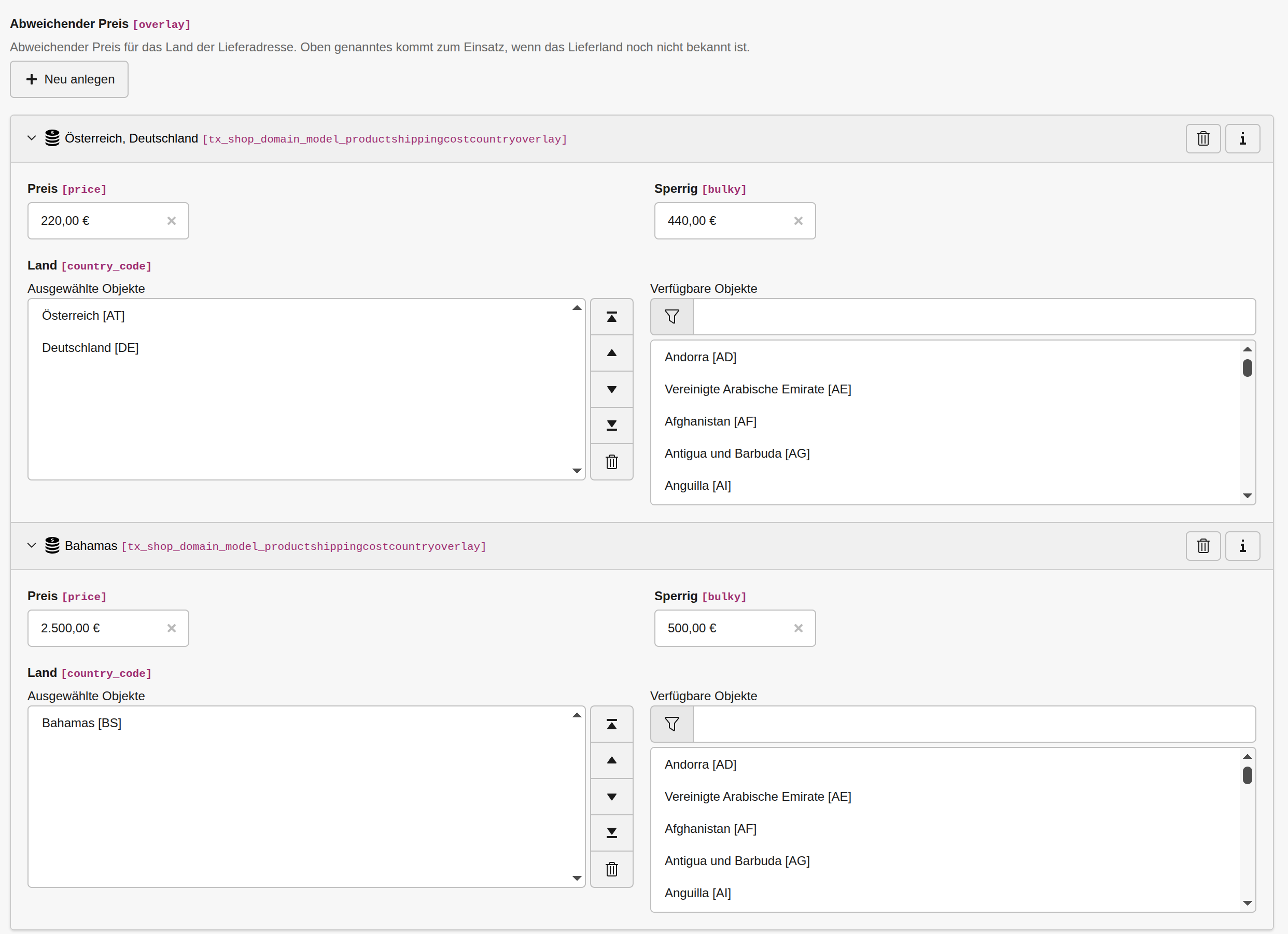Delete the Österreich, Deutschland overlay record
1288x934 pixels.
point(1203,138)
